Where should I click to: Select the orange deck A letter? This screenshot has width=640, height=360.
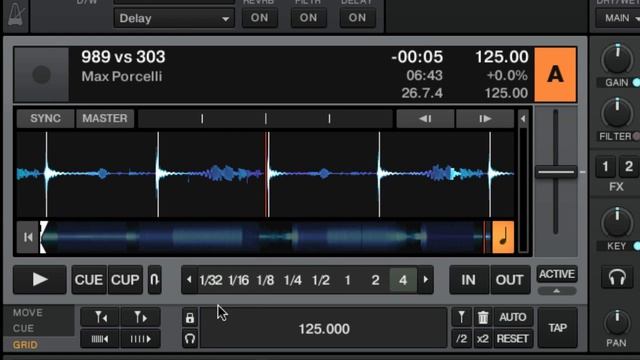tap(555, 74)
